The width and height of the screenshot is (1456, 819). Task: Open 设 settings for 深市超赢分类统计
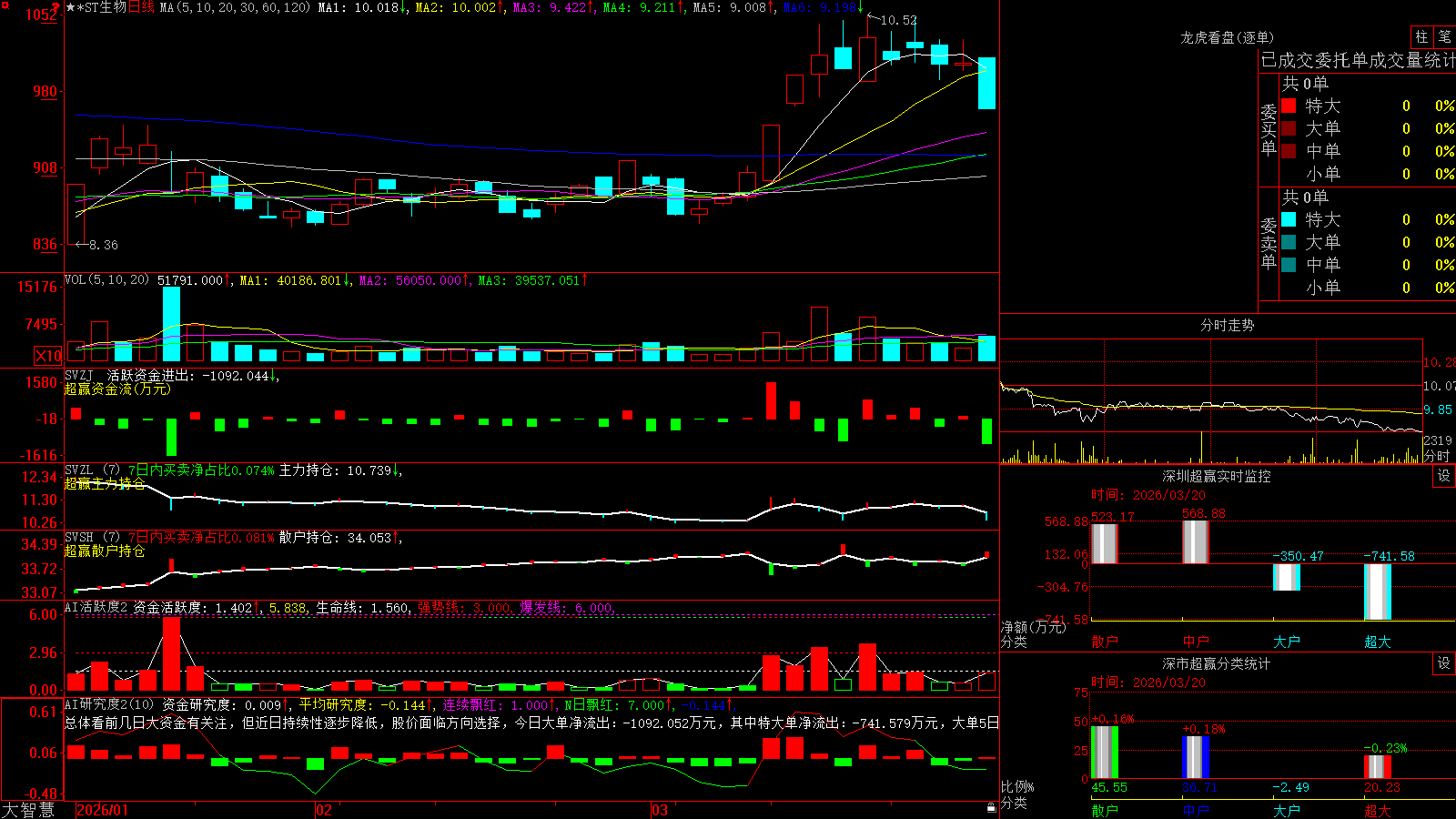[x=1443, y=663]
